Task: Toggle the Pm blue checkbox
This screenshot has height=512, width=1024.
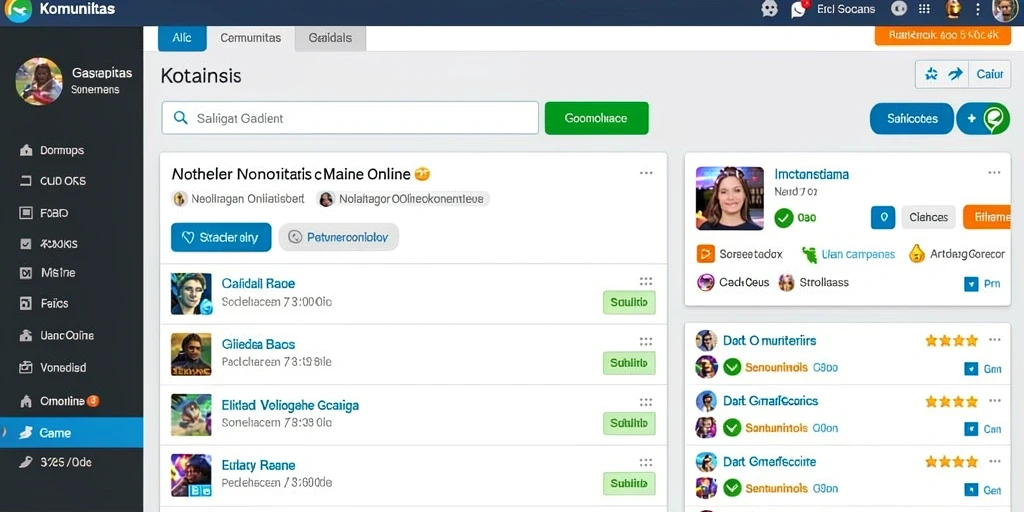Action: click(970, 283)
